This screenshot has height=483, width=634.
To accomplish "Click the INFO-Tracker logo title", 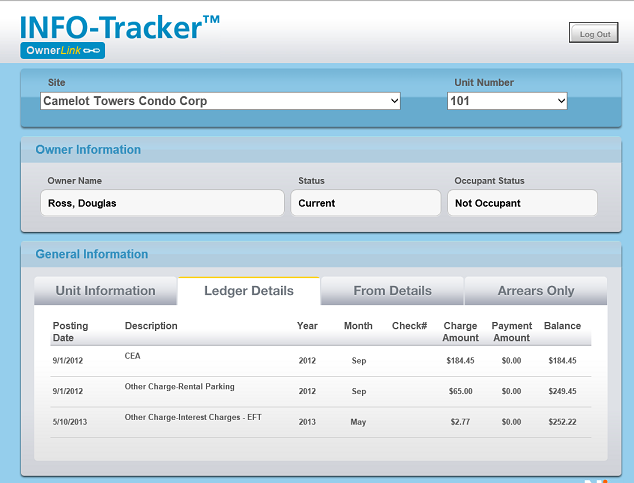I will (120, 27).
